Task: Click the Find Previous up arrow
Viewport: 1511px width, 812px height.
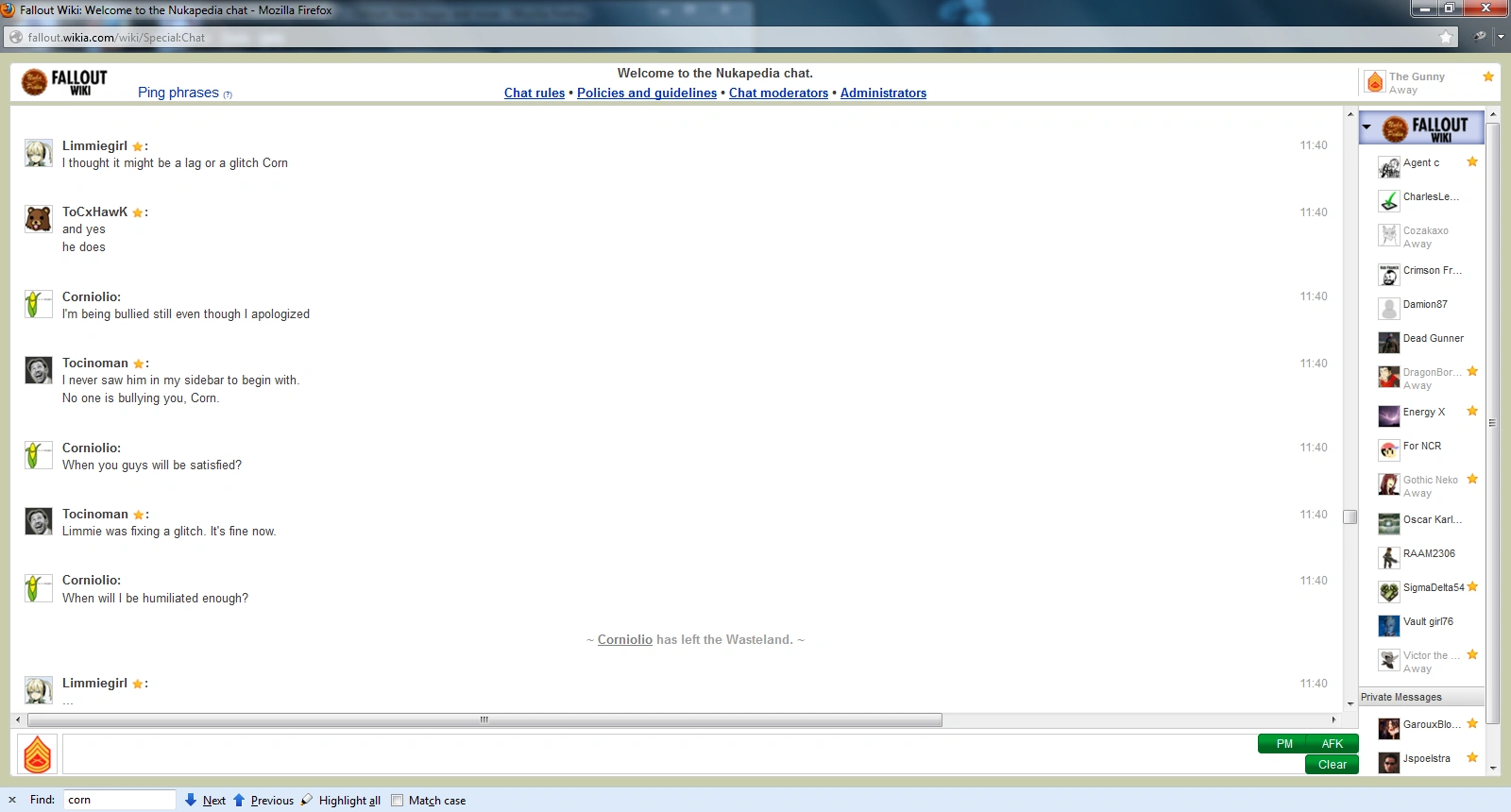Action: [239, 800]
